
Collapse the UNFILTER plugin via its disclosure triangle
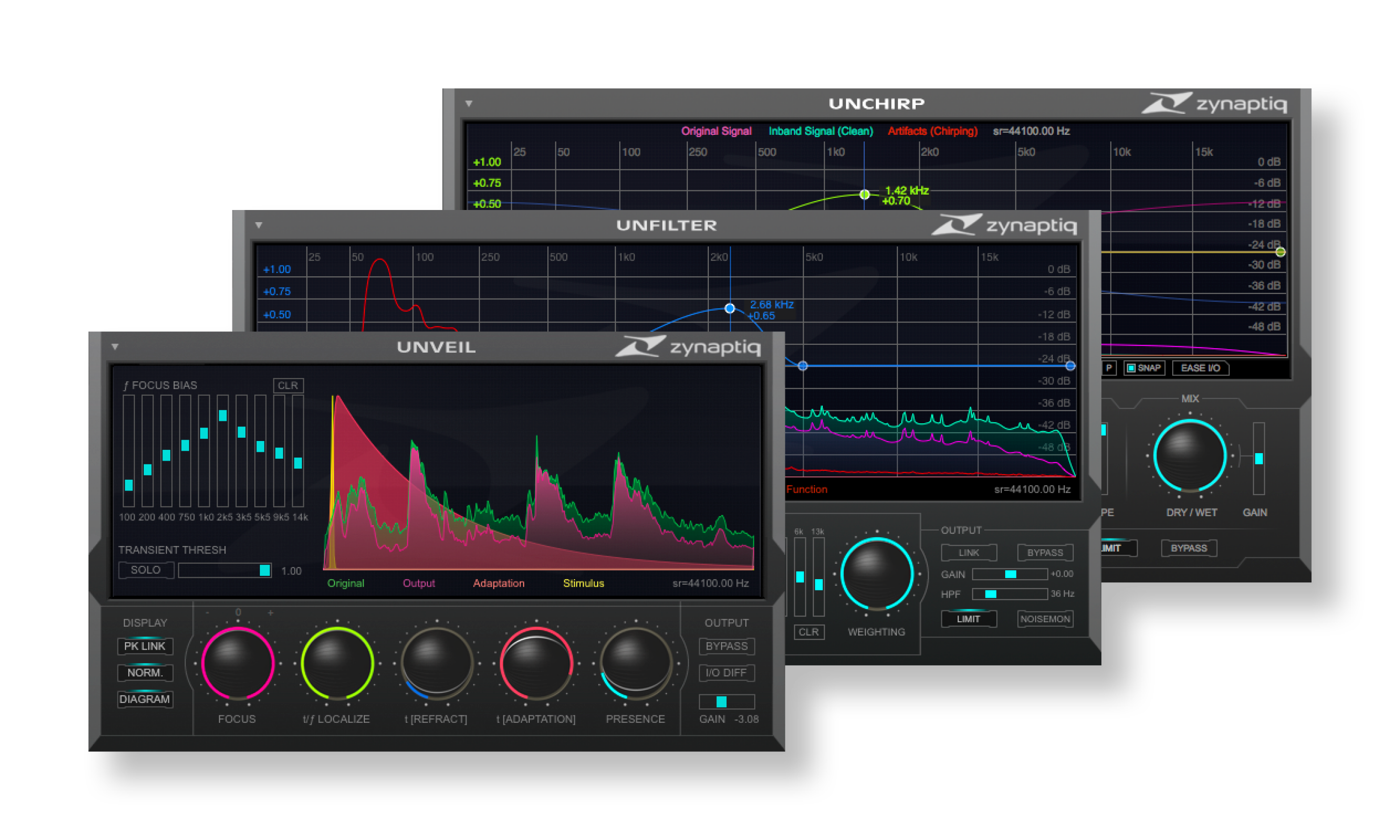tap(259, 225)
